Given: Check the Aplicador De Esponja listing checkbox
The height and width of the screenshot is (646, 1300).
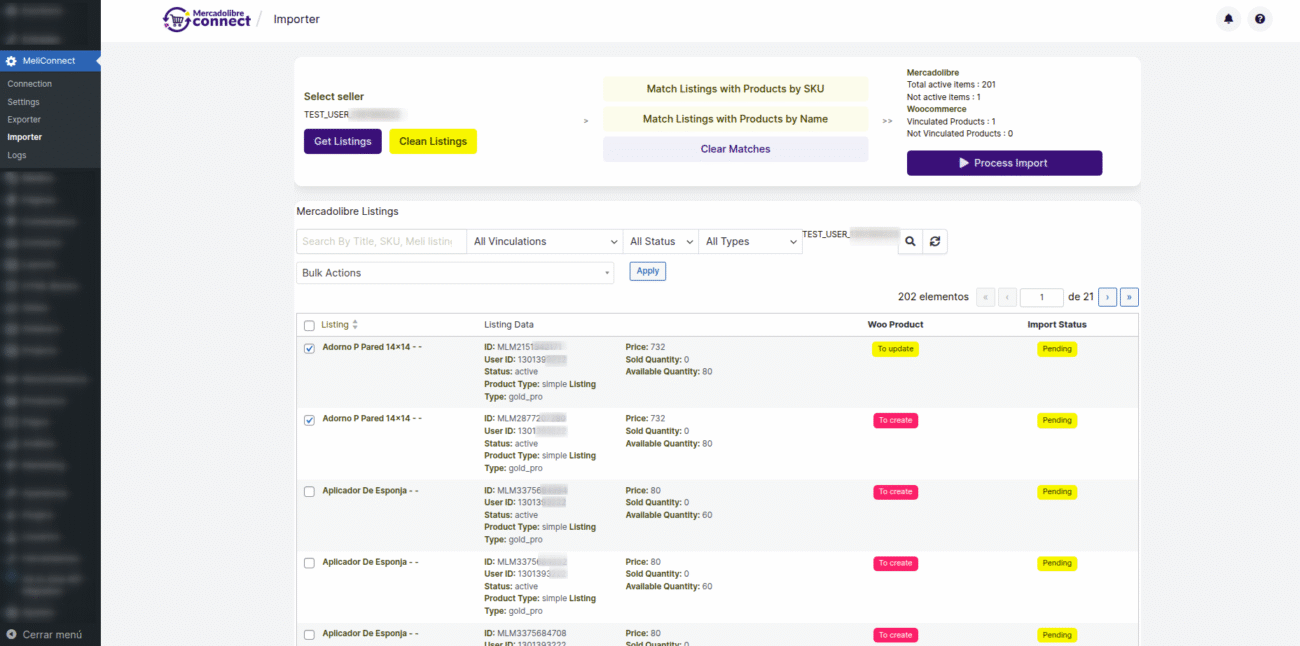Looking at the screenshot, I should [x=309, y=492].
